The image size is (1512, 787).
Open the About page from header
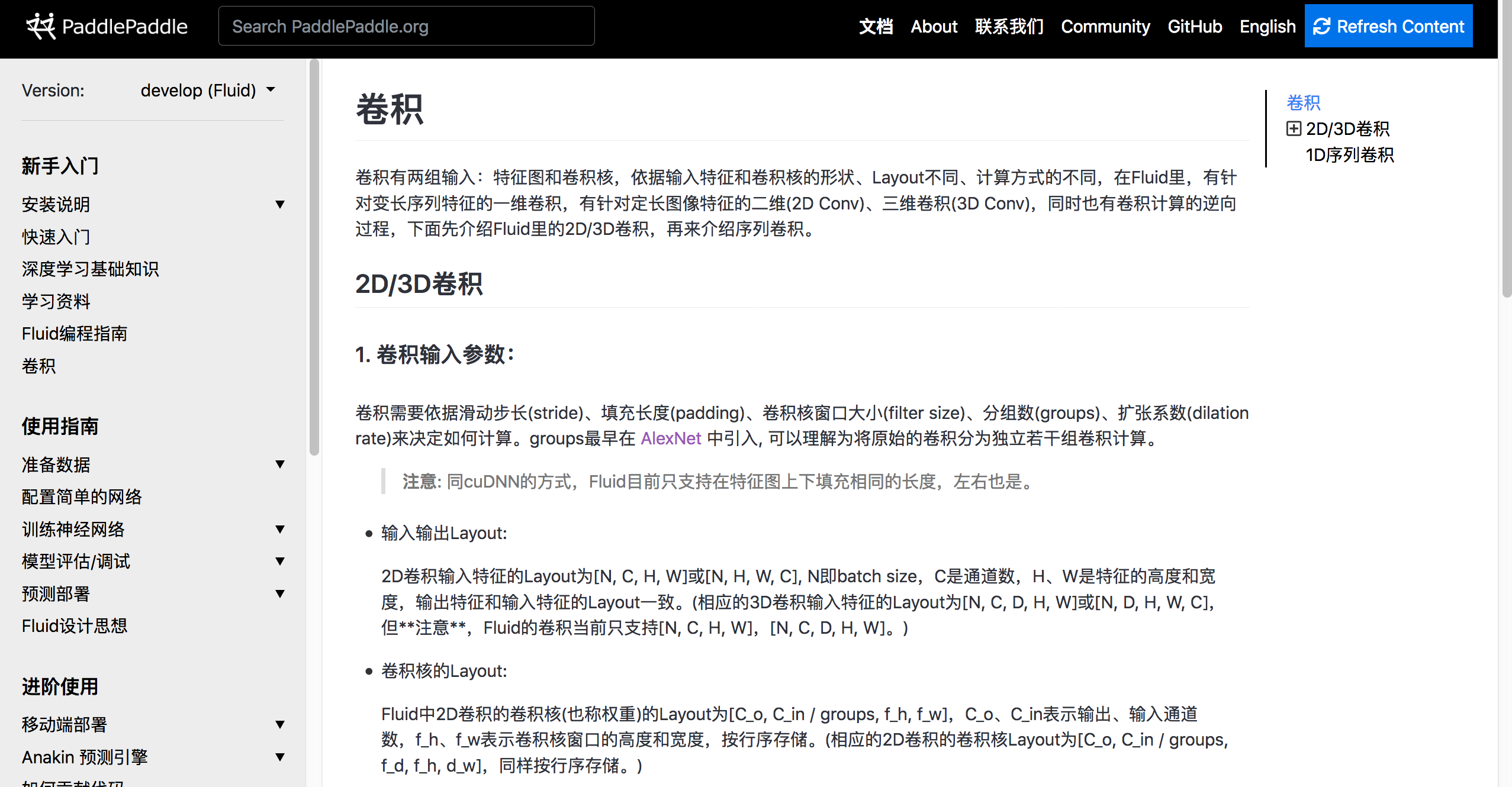[934, 27]
